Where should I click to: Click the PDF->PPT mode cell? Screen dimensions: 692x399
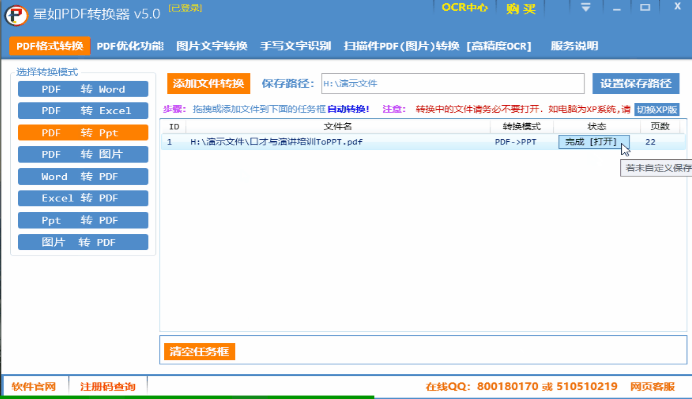pos(515,142)
